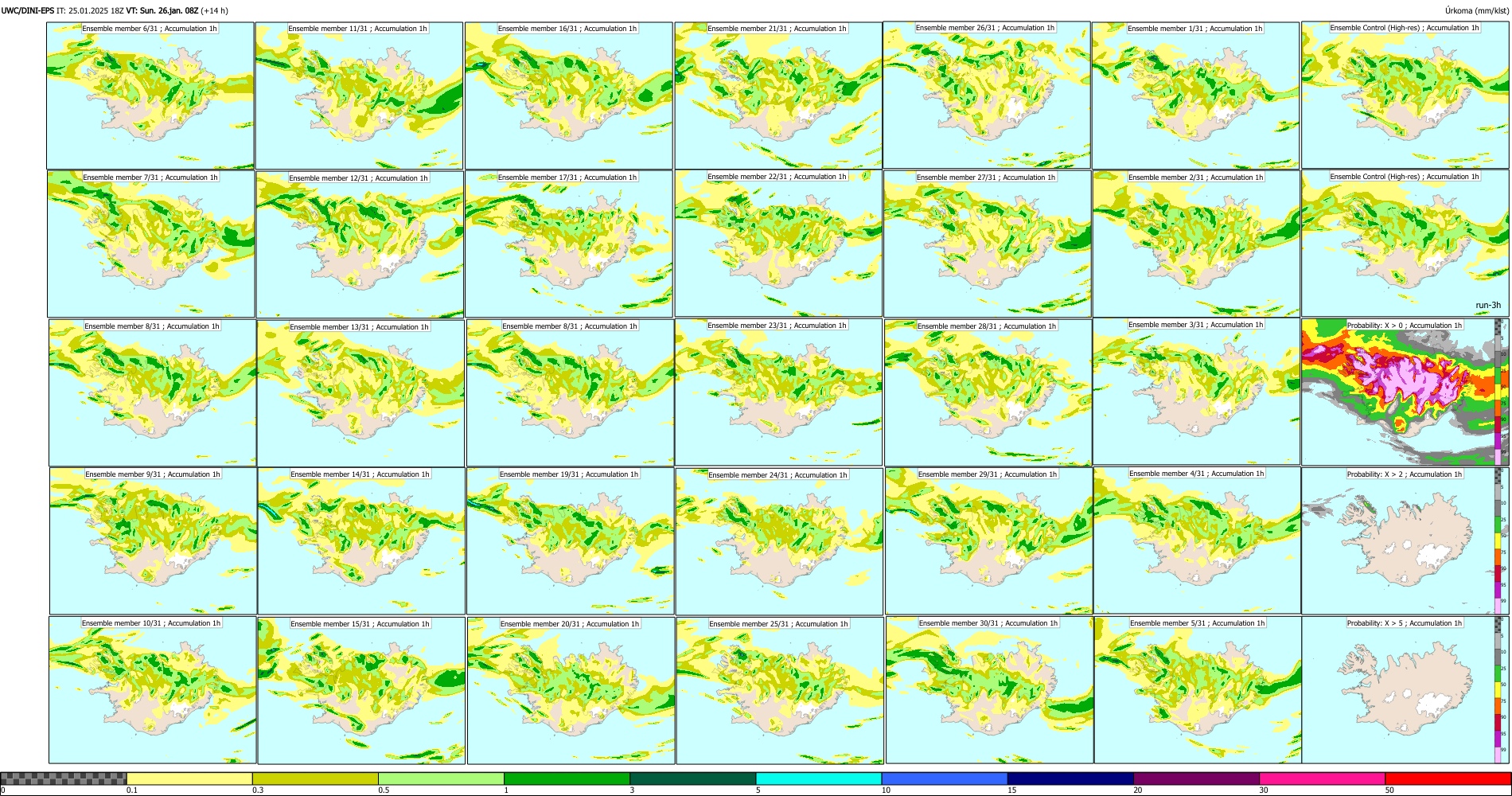Click the run-3h label on the control map
1512x796 pixels.
click(1487, 306)
